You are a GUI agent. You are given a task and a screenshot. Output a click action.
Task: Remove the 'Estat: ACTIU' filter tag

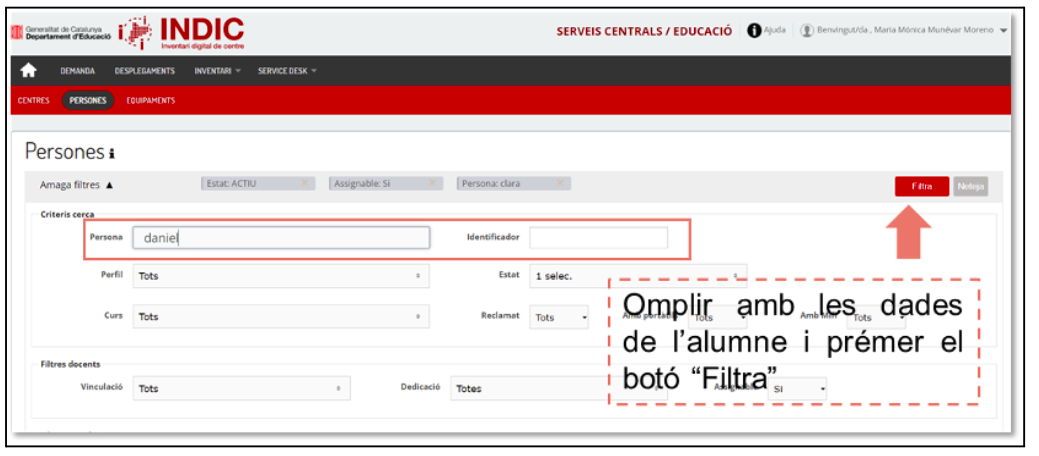click(x=304, y=183)
